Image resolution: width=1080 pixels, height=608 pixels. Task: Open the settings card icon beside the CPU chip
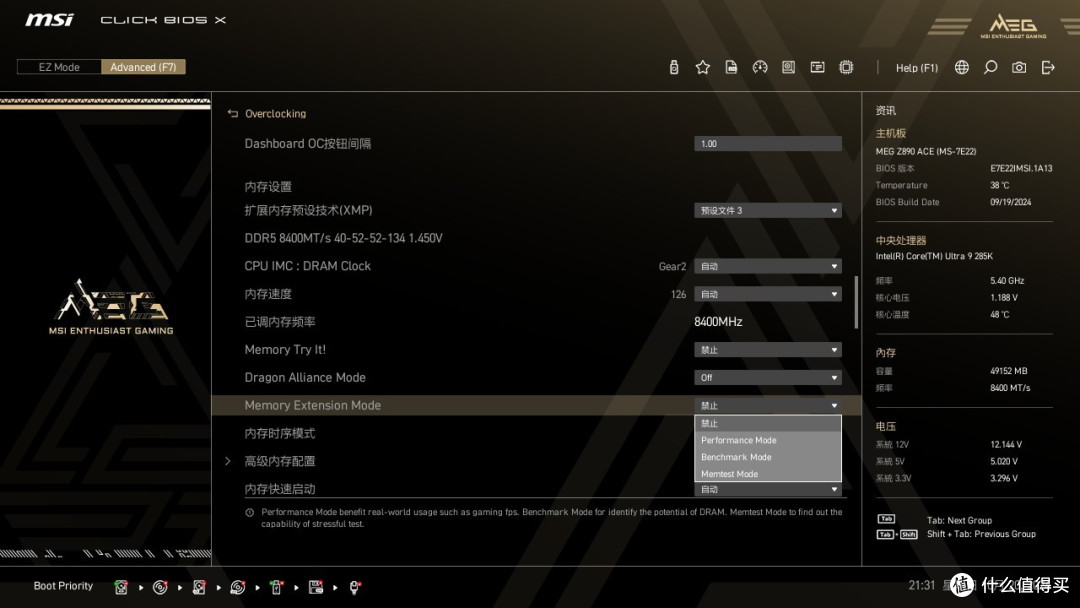click(818, 67)
